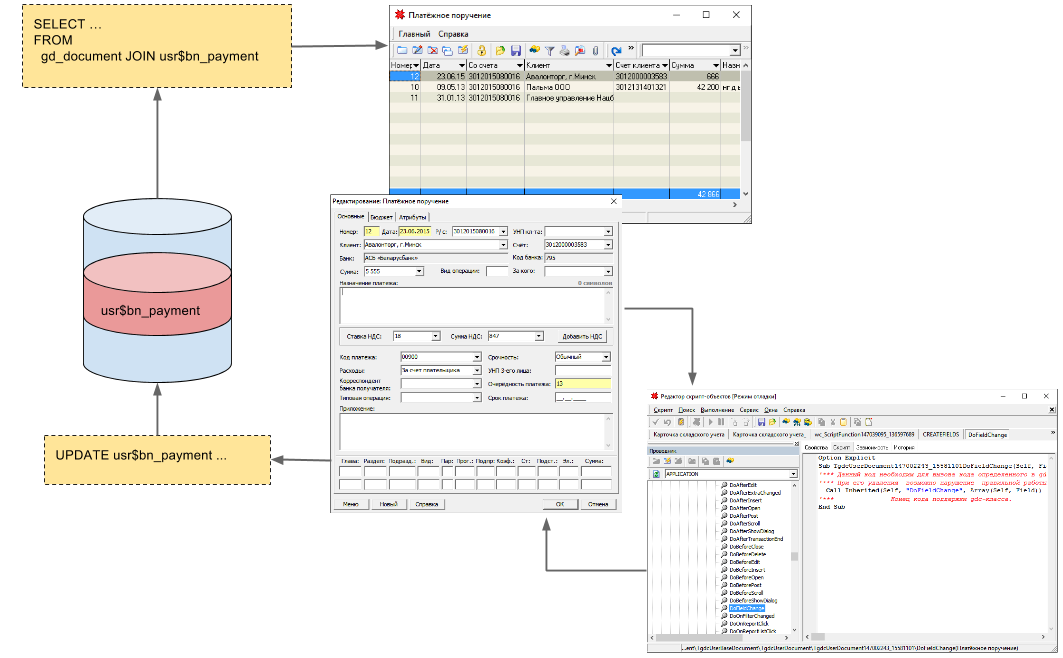This screenshot has width=1063, height=658.
Task: Expand the Срочность dropdown
Action: [605, 357]
